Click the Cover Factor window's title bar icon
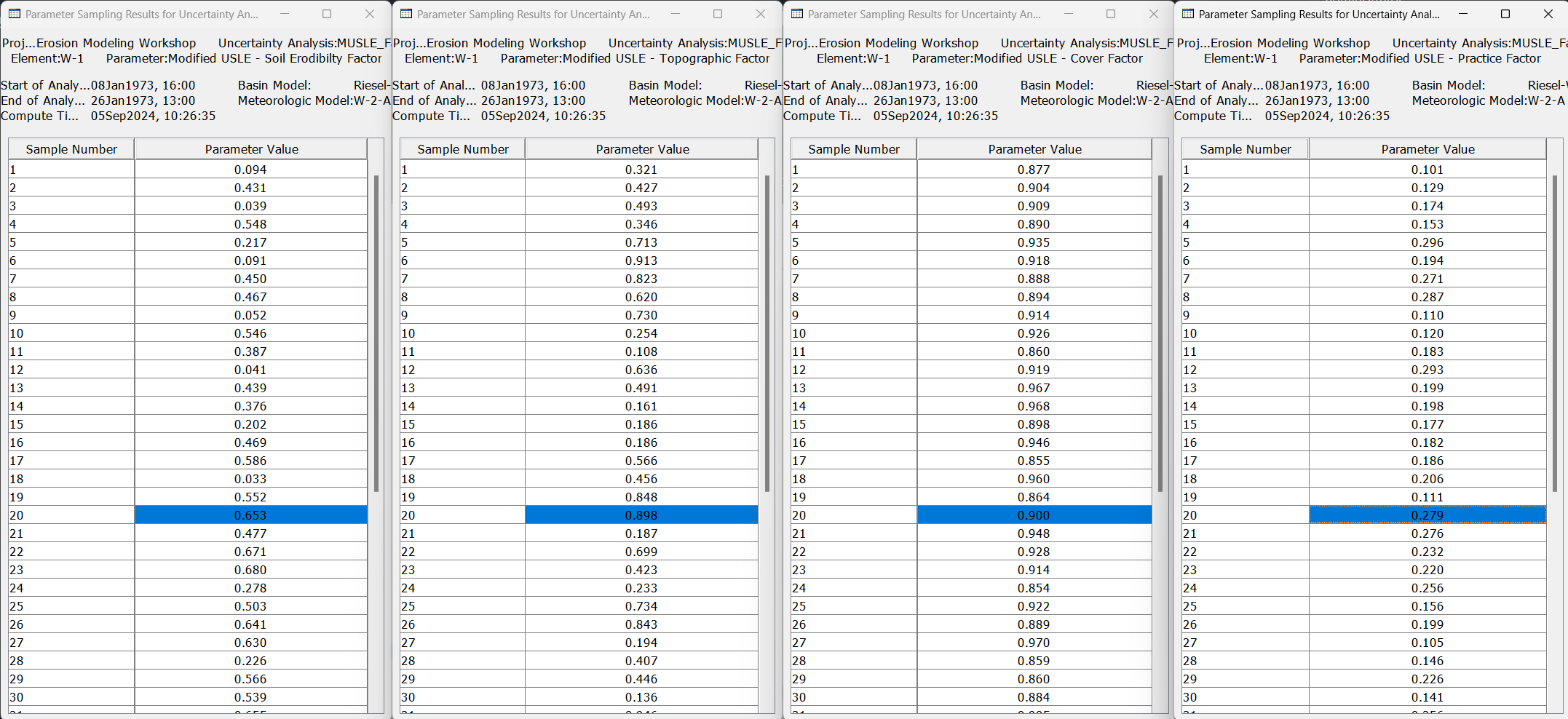The width and height of the screenshot is (1568, 719). point(797,14)
